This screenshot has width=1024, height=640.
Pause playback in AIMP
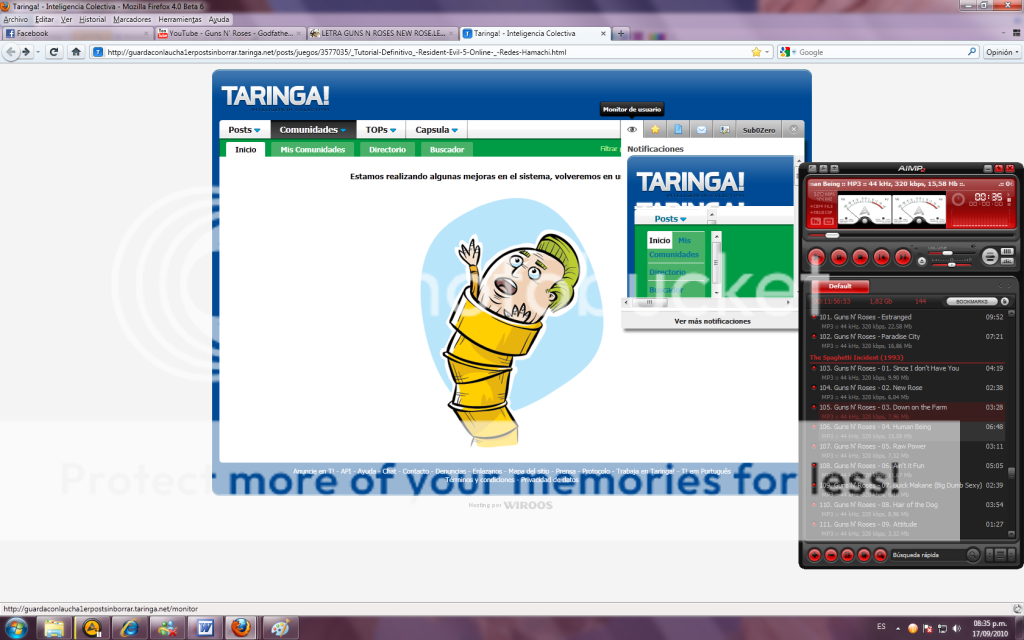click(839, 257)
